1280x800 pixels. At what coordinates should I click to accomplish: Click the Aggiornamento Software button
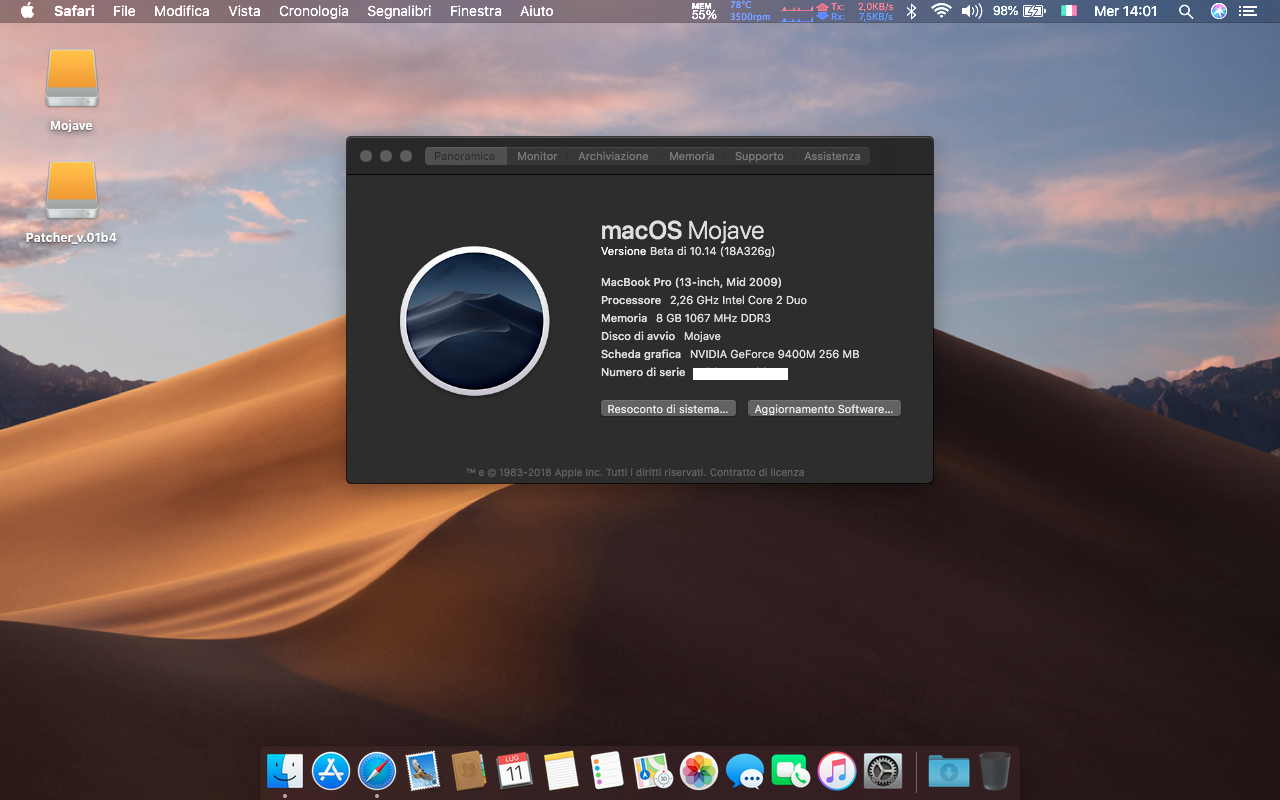pyautogui.click(x=824, y=409)
